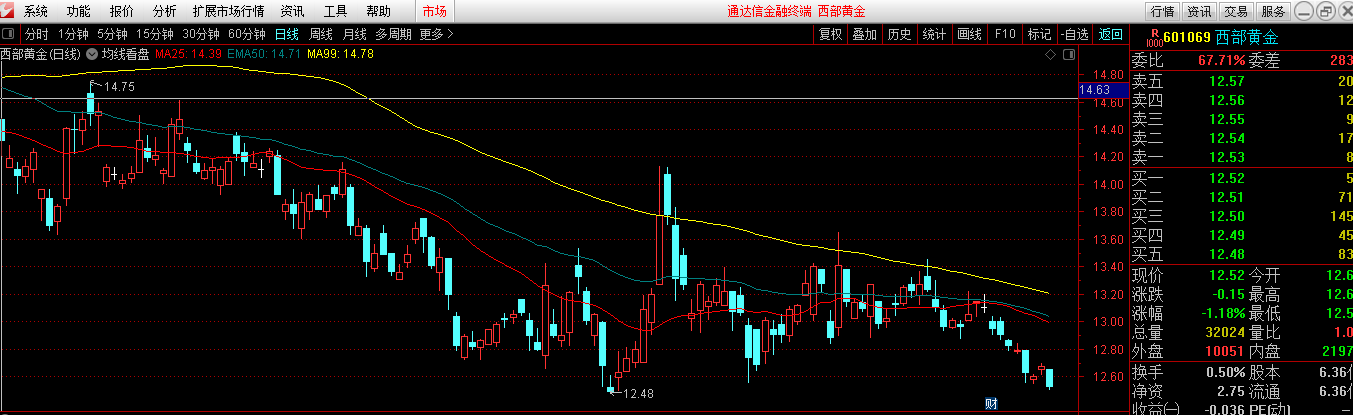This screenshot has height=415, width=1353.
Task: Select the red 市场 tab
Action: (x=434, y=11)
